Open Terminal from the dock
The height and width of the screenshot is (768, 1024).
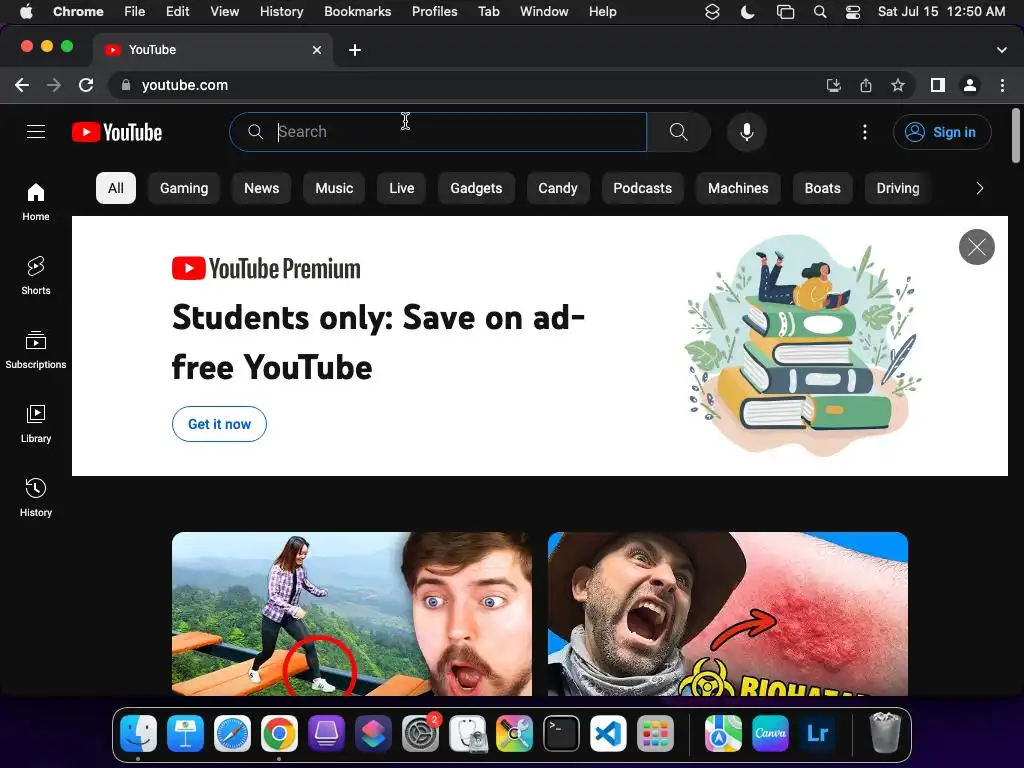(x=562, y=733)
